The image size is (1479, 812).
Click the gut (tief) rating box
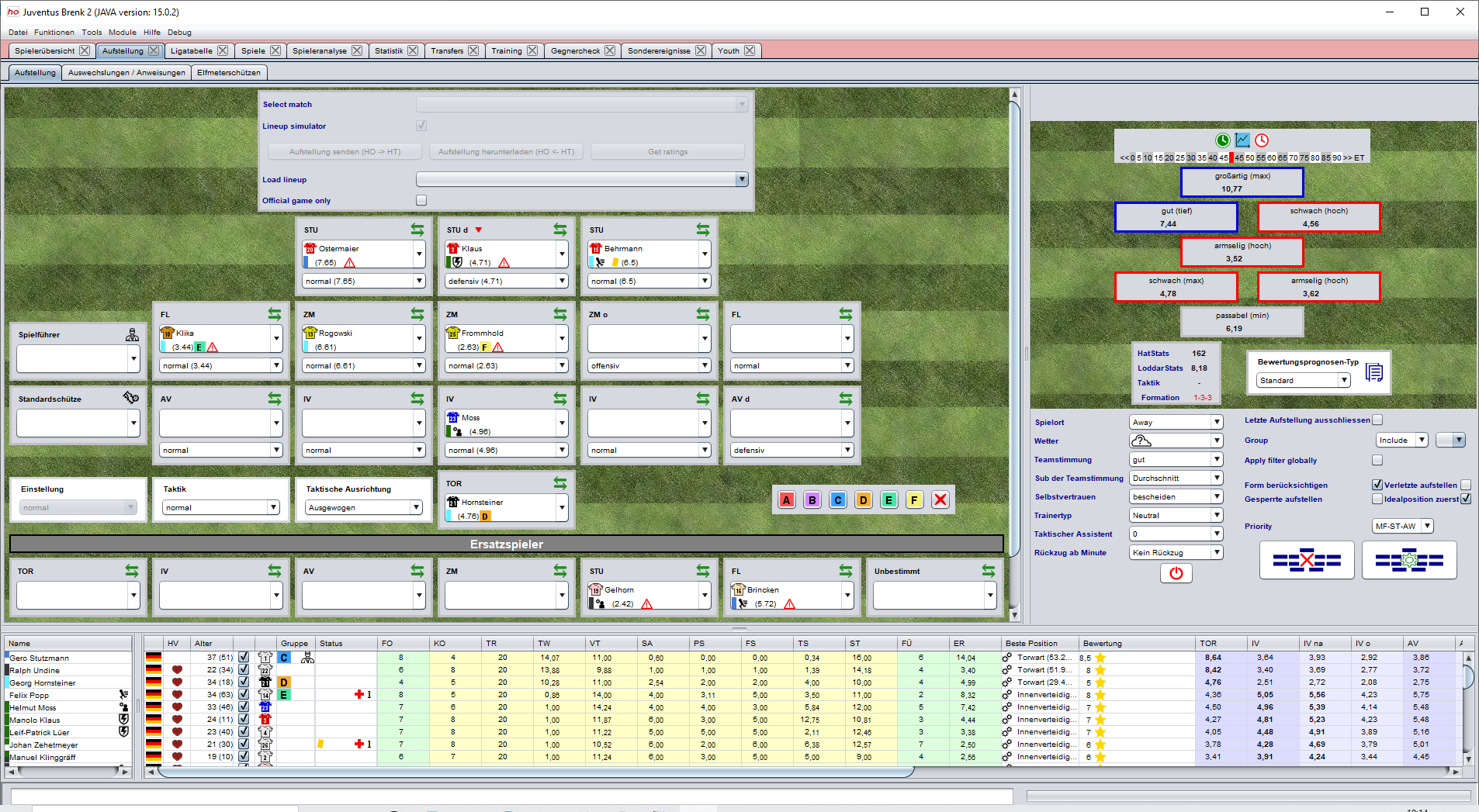click(x=1176, y=217)
